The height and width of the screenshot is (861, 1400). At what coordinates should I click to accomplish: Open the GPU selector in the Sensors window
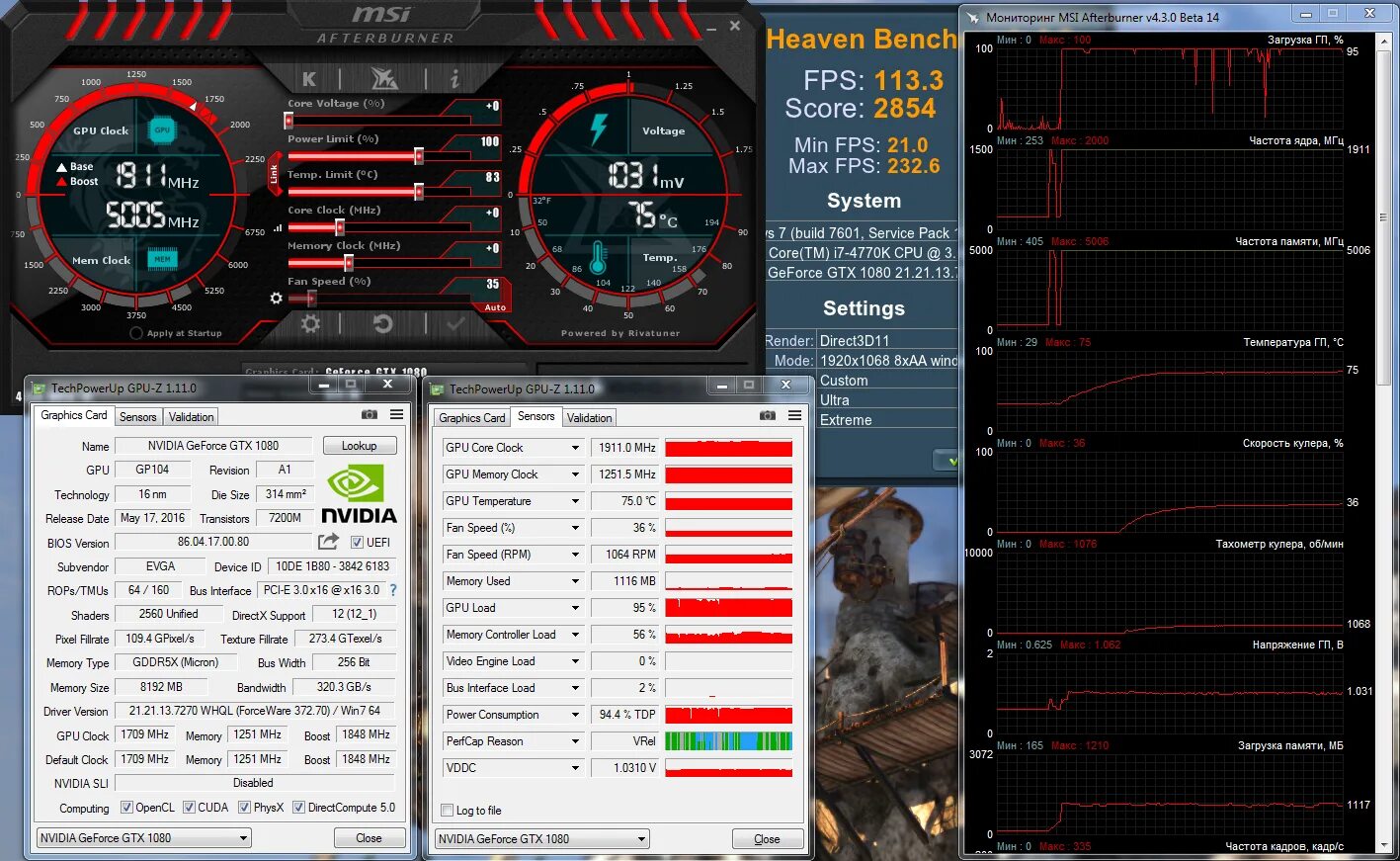pyautogui.click(x=541, y=839)
